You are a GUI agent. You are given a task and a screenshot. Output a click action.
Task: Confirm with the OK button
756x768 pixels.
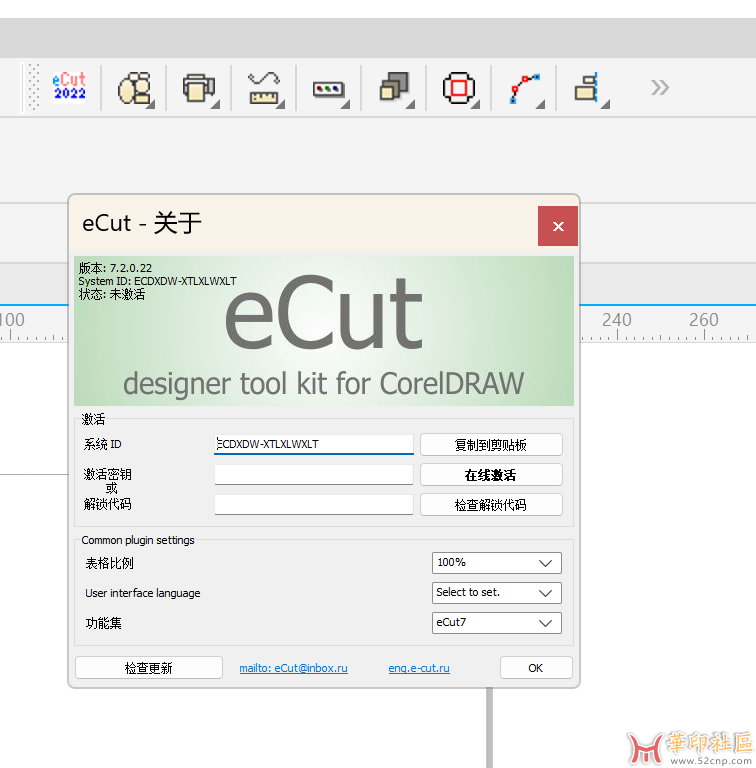(x=536, y=668)
